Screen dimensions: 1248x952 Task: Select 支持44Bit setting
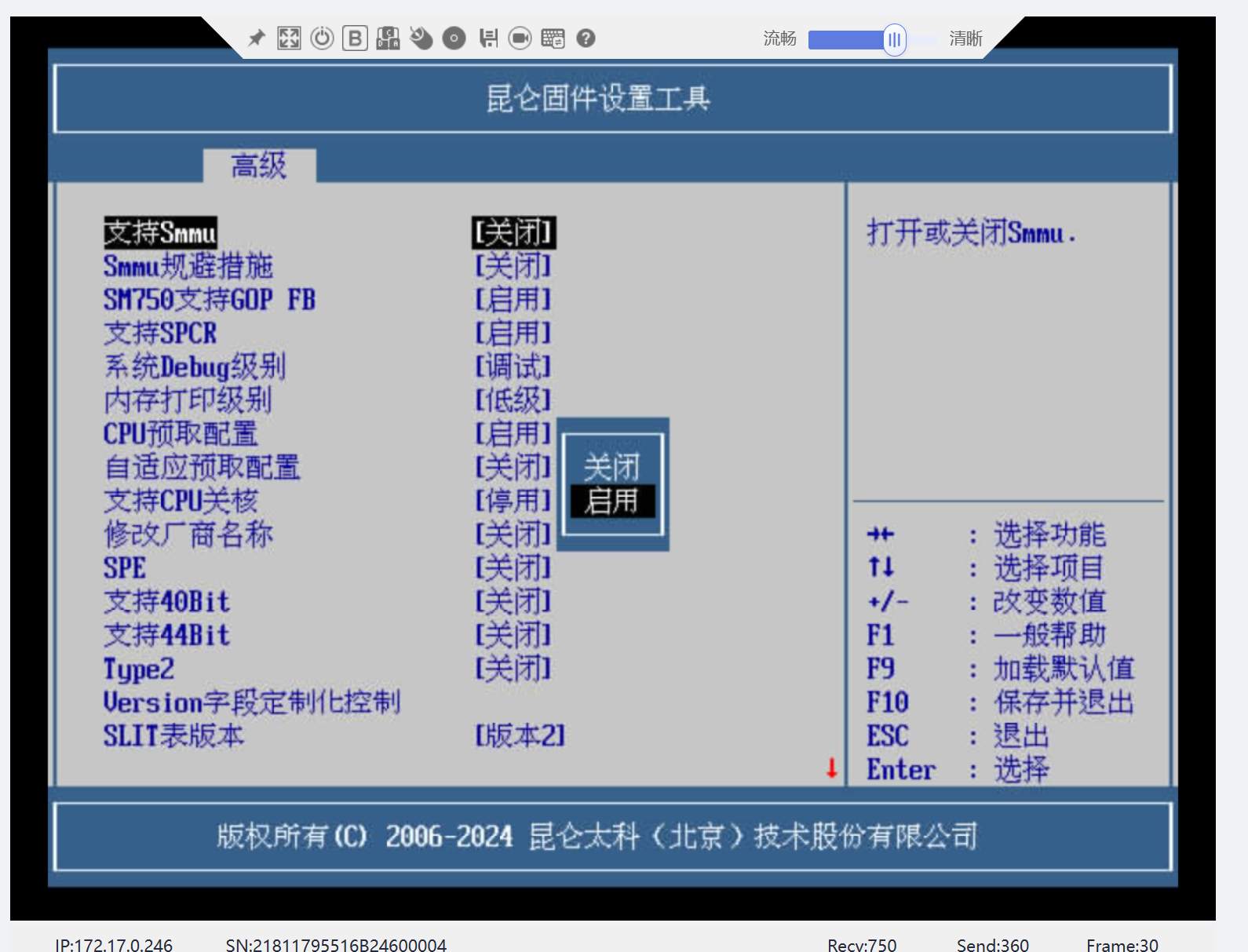tap(167, 636)
